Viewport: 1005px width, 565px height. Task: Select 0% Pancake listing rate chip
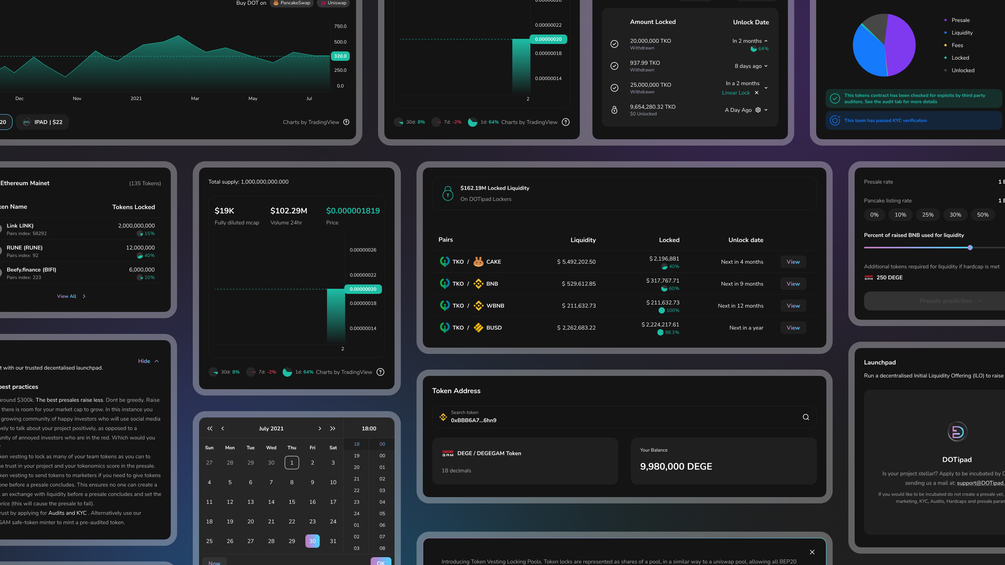[874, 215]
